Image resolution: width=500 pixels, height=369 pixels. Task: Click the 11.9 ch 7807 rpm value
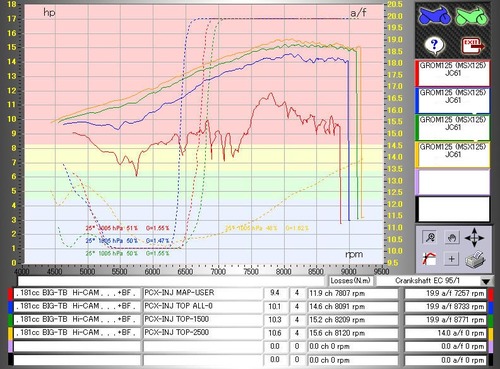click(x=353, y=293)
